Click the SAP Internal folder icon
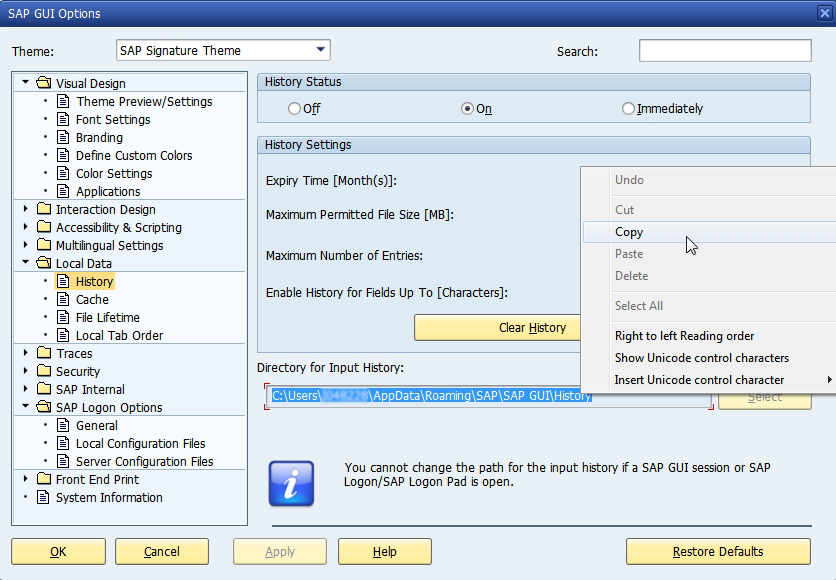Screen dimensions: 836x580 pos(44,389)
